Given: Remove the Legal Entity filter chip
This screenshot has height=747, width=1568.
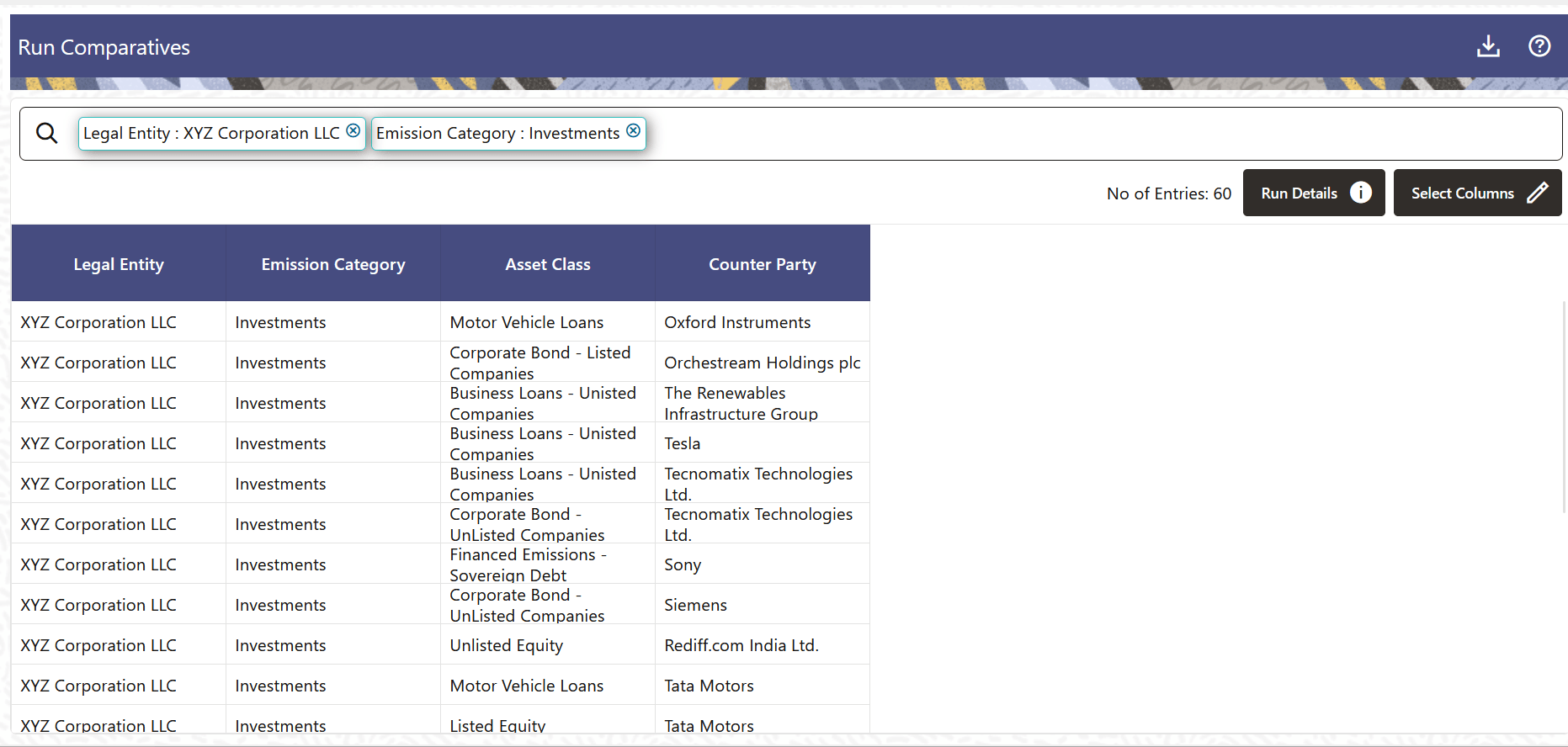Looking at the screenshot, I should [x=353, y=130].
